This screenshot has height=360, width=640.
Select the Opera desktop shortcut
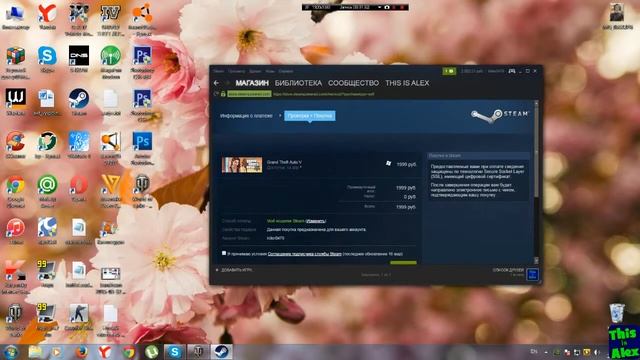pos(79,188)
